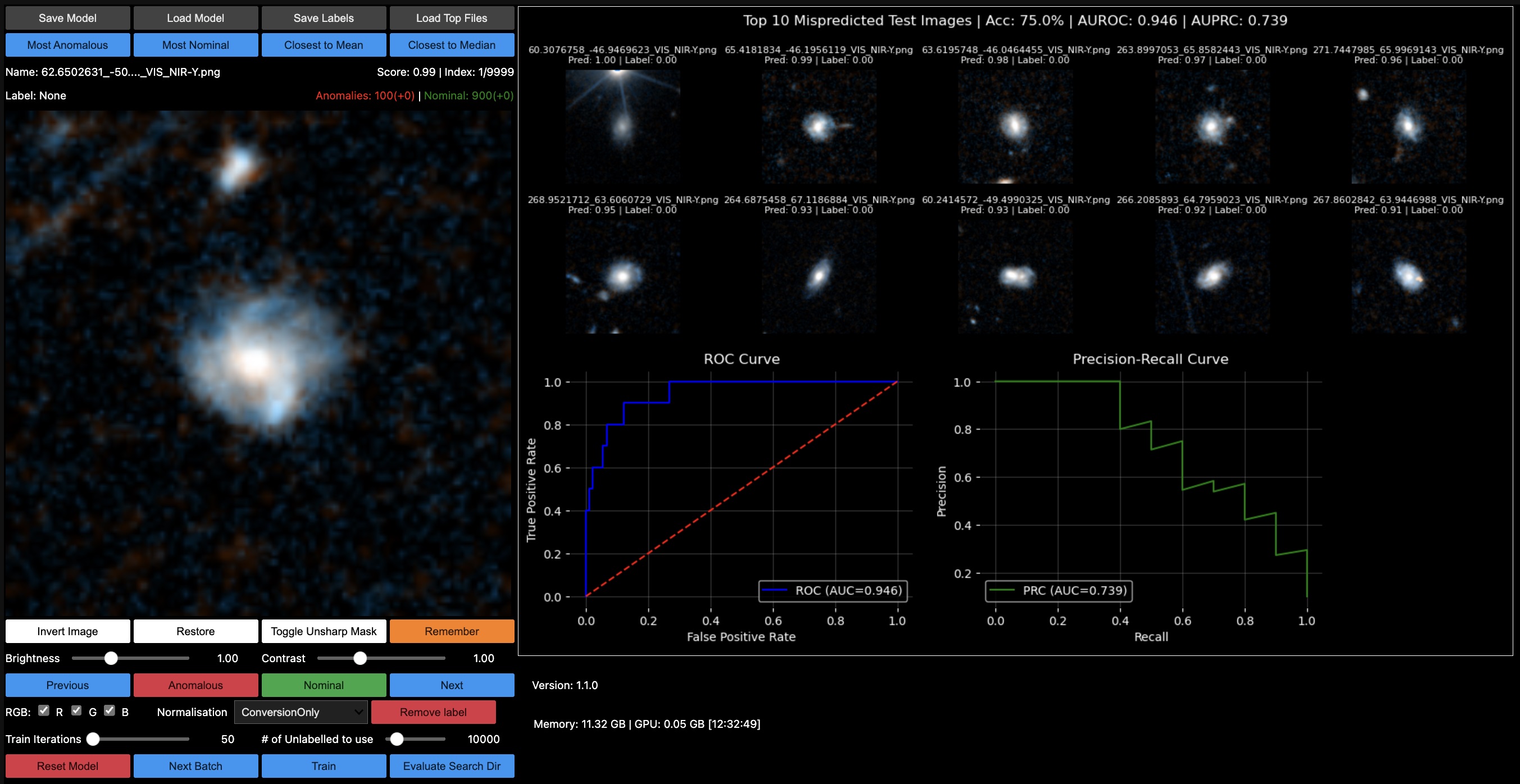Go to Next image

point(452,685)
